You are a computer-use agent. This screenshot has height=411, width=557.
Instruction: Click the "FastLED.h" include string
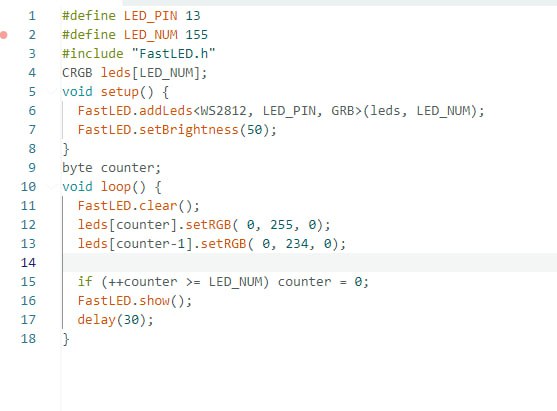click(x=174, y=54)
